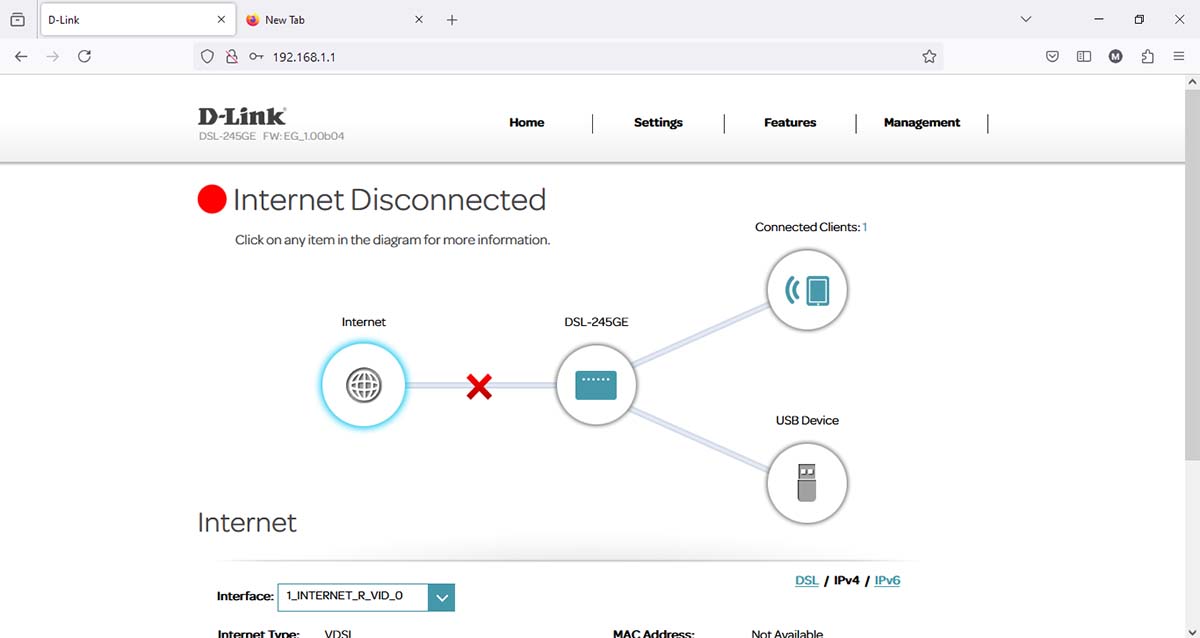Click the USB Device icon
This screenshot has height=638, width=1200.
[807, 484]
